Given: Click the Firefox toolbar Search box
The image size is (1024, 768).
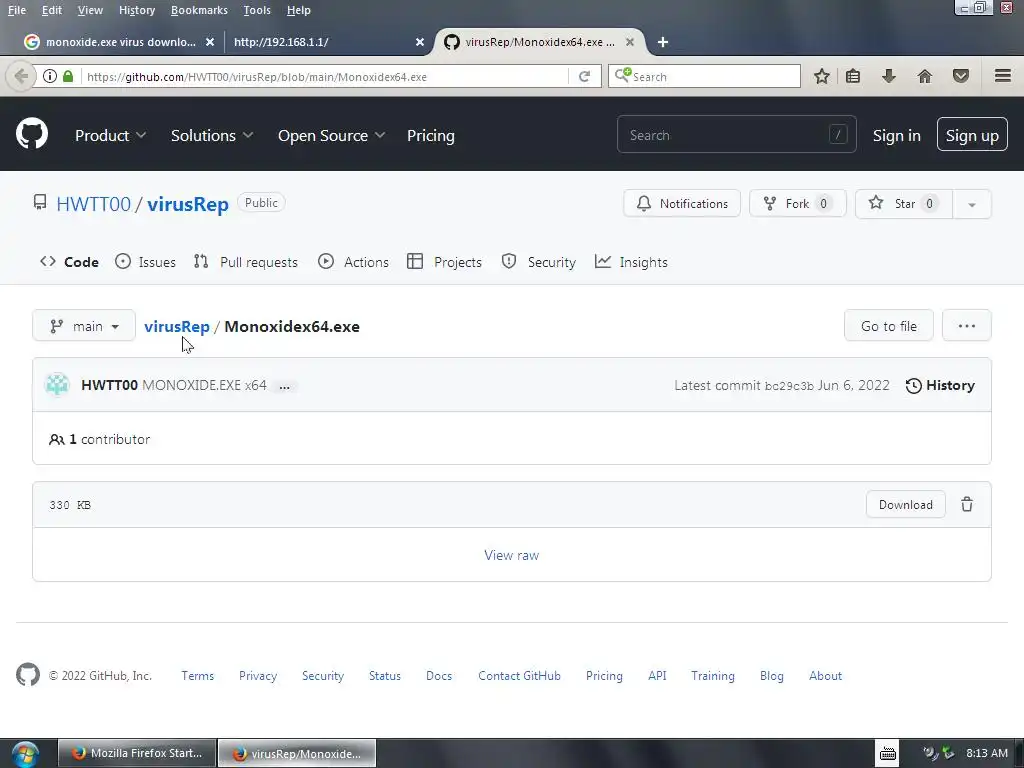Looking at the screenshot, I should (704, 76).
